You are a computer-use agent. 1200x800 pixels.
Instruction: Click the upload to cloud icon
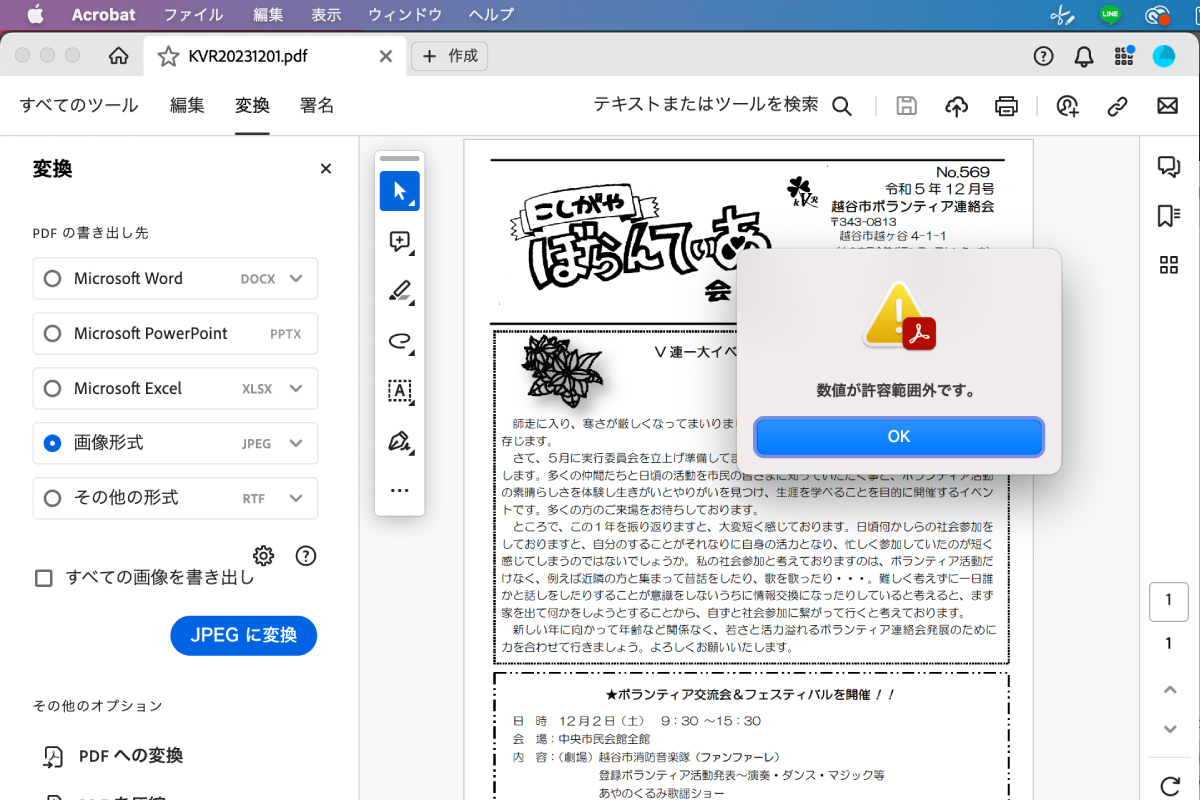point(957,106)
